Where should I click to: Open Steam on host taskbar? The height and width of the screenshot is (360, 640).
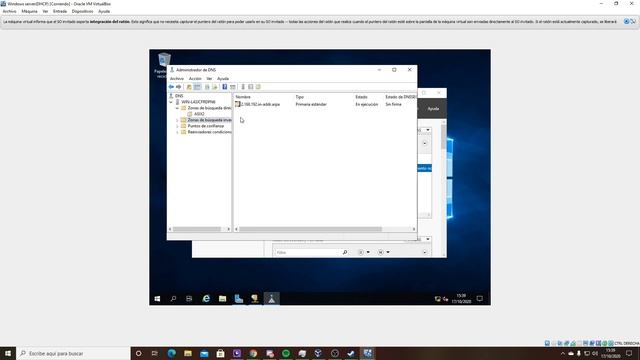point(351,353)
